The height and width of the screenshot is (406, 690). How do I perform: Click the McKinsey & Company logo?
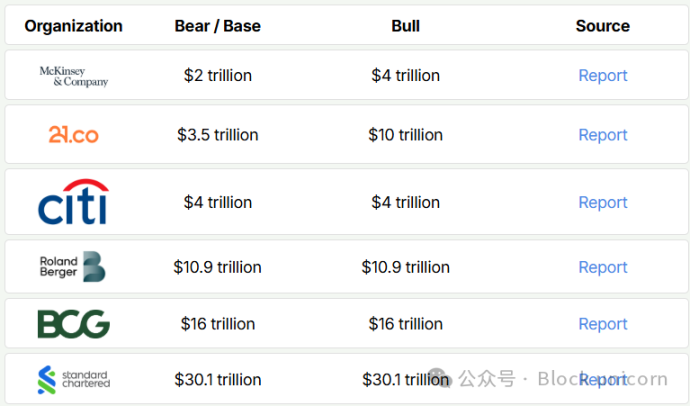tap(73, 76)
